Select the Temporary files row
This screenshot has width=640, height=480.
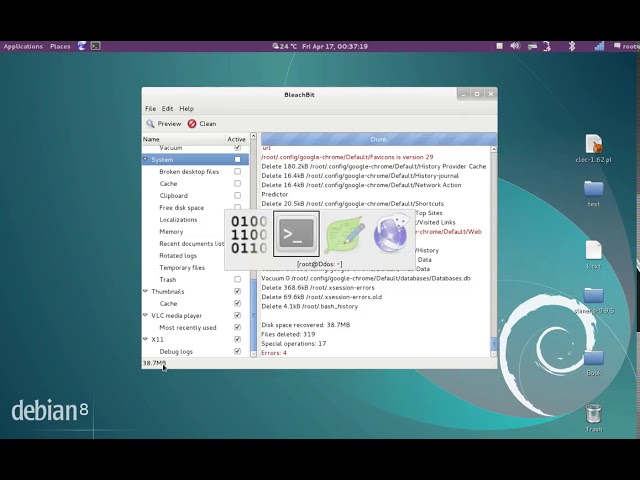point(195,268)
